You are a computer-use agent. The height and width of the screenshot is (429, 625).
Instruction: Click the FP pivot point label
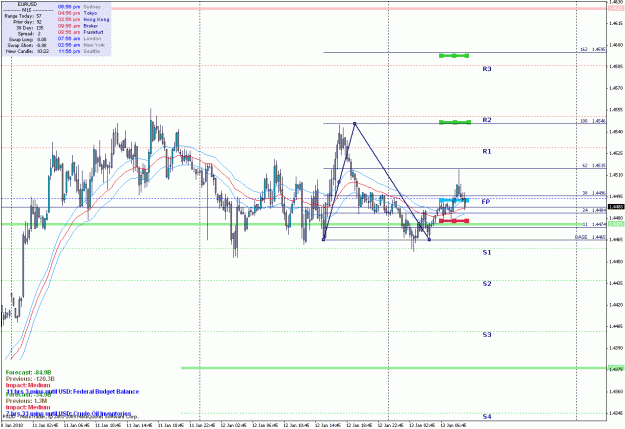pyautogui.click(x=485, y=202)
